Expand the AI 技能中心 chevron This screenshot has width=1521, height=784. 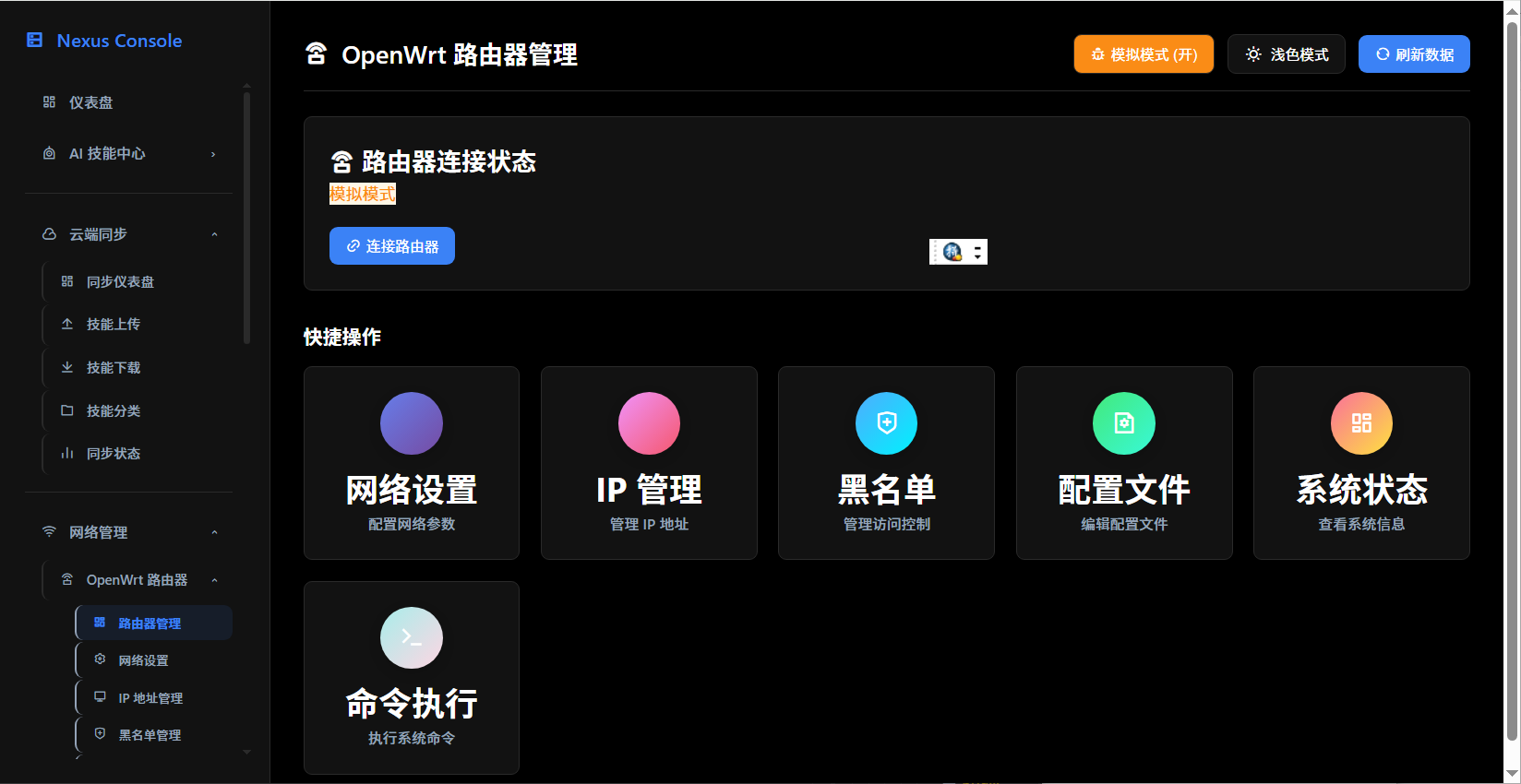coord(213,154)
